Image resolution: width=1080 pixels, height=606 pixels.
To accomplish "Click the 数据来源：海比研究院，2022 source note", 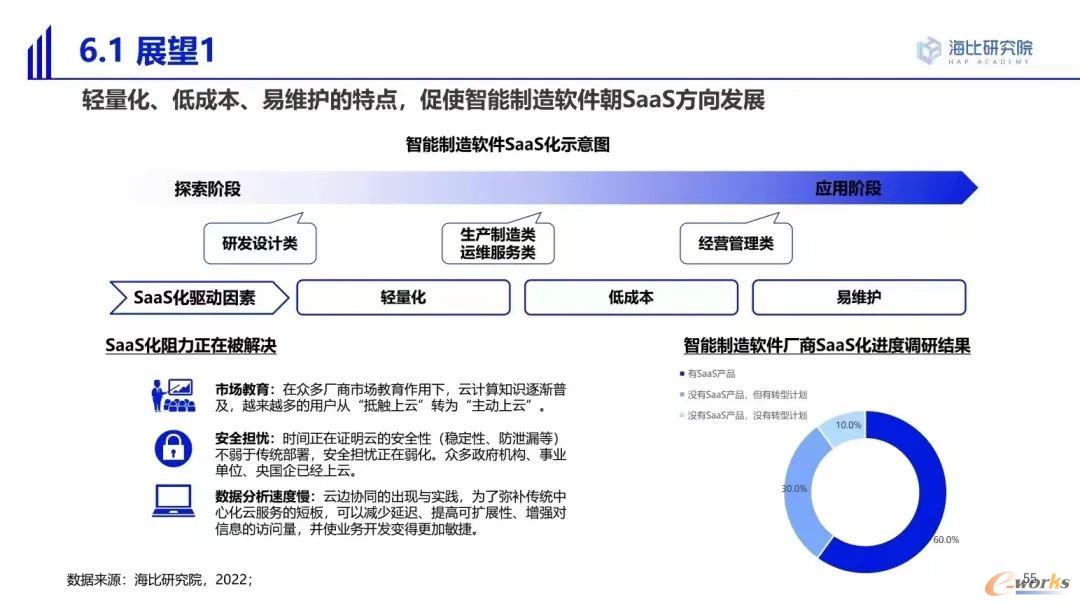I will click(x=160, y=580).
